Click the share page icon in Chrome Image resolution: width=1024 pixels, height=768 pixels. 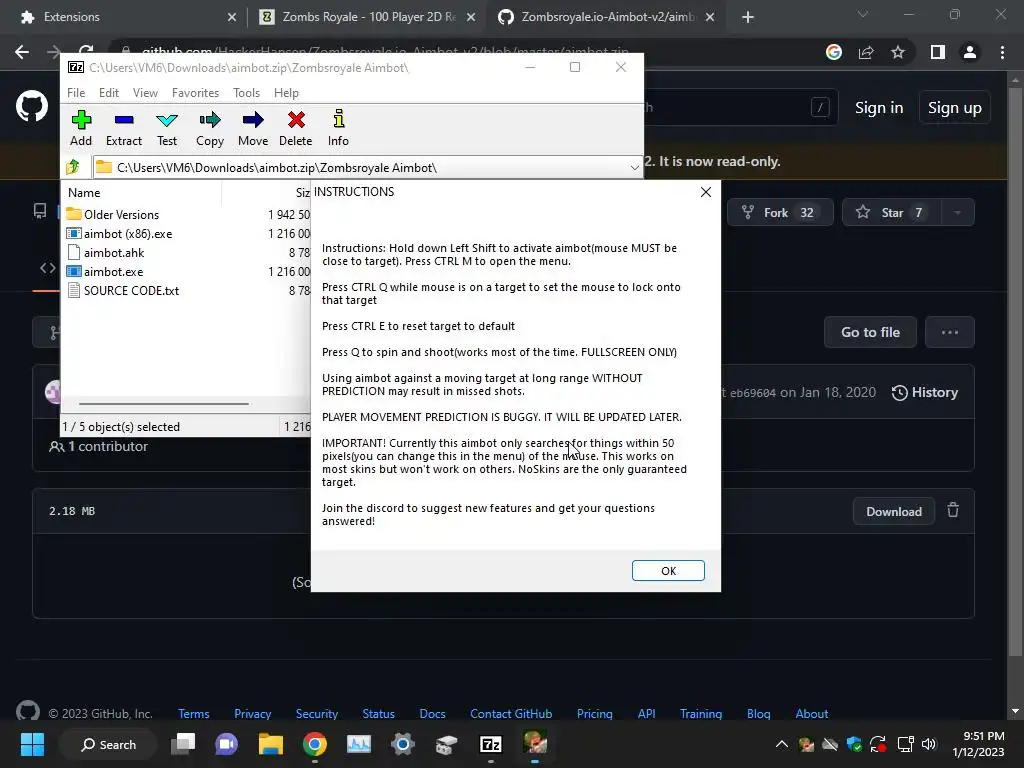[x=866, y=52]
